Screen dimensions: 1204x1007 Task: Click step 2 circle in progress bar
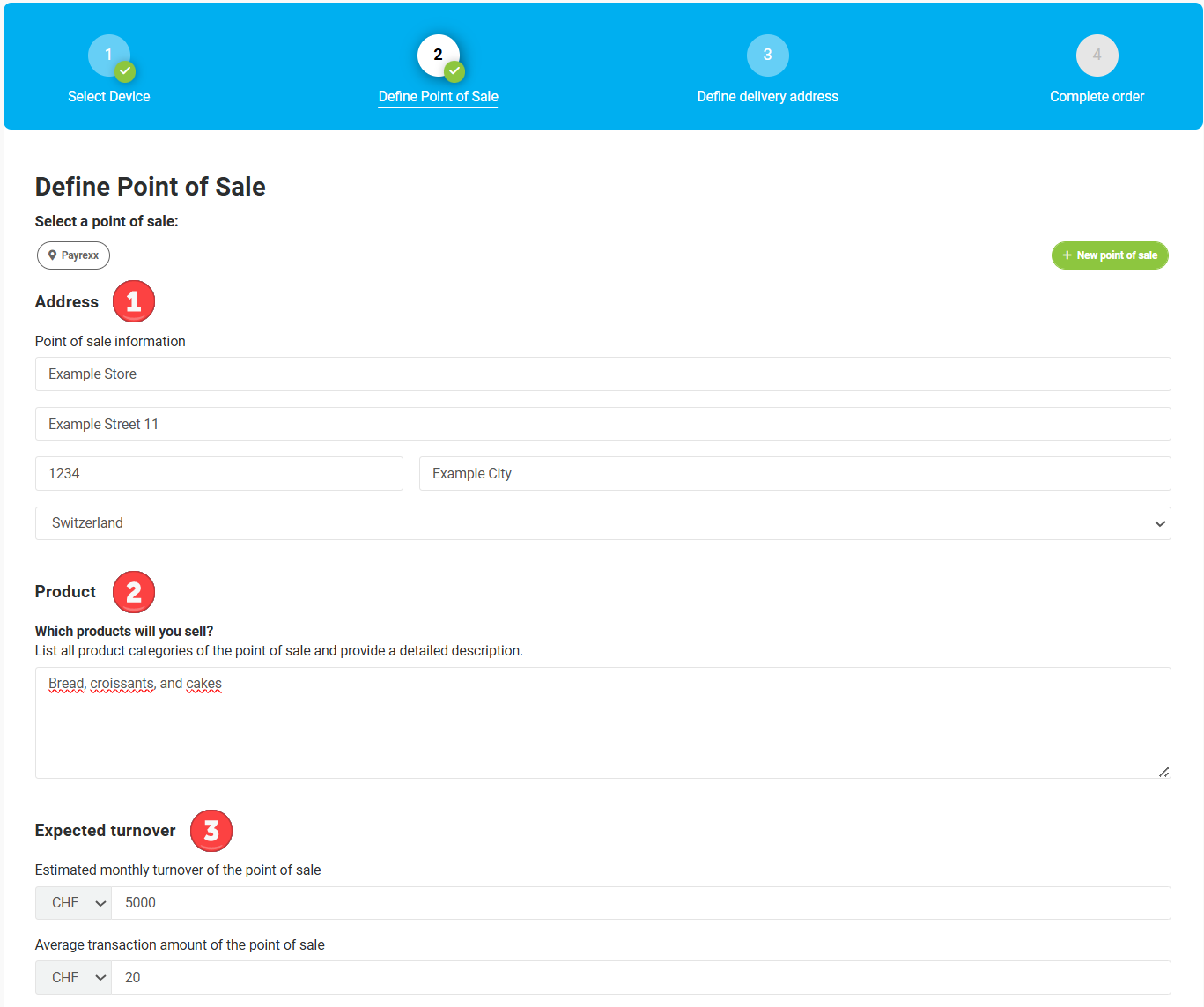pos(439,56)
